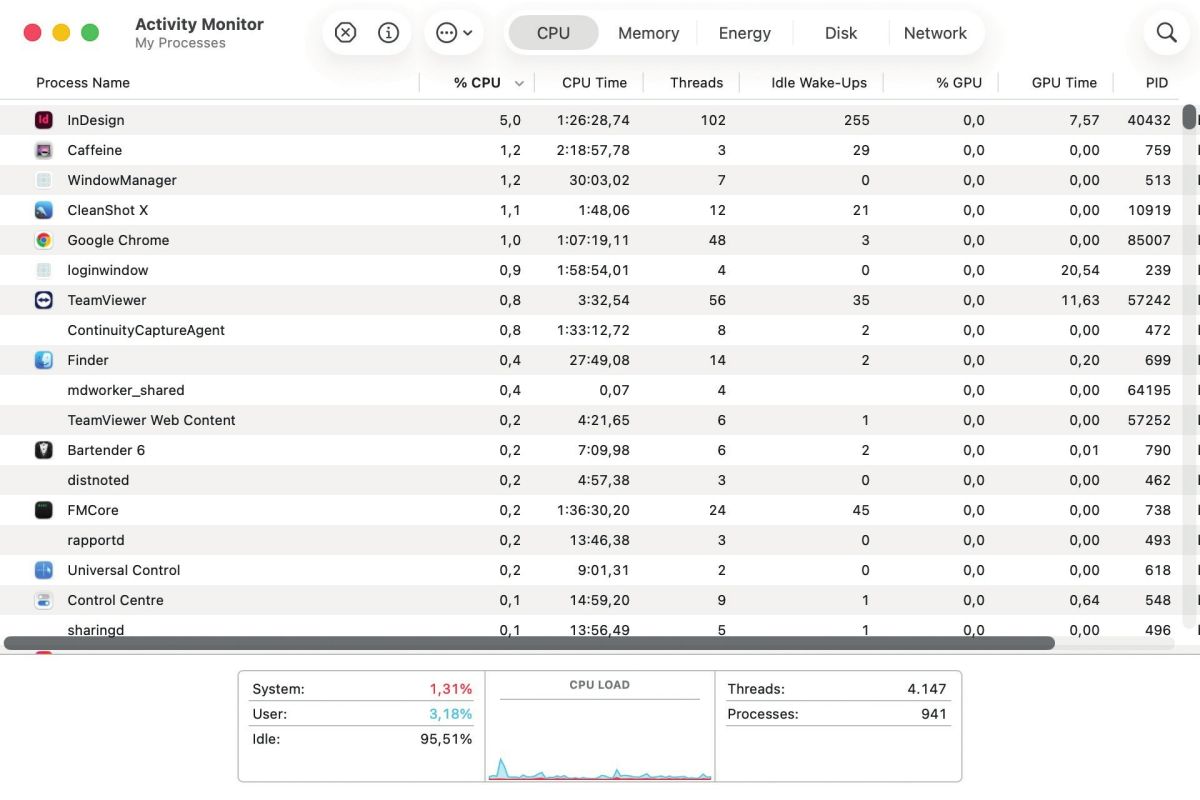Screen dimensions: 1200x800
Task: Click the search magnifier icon
Action: click(x=1166, y=33)
